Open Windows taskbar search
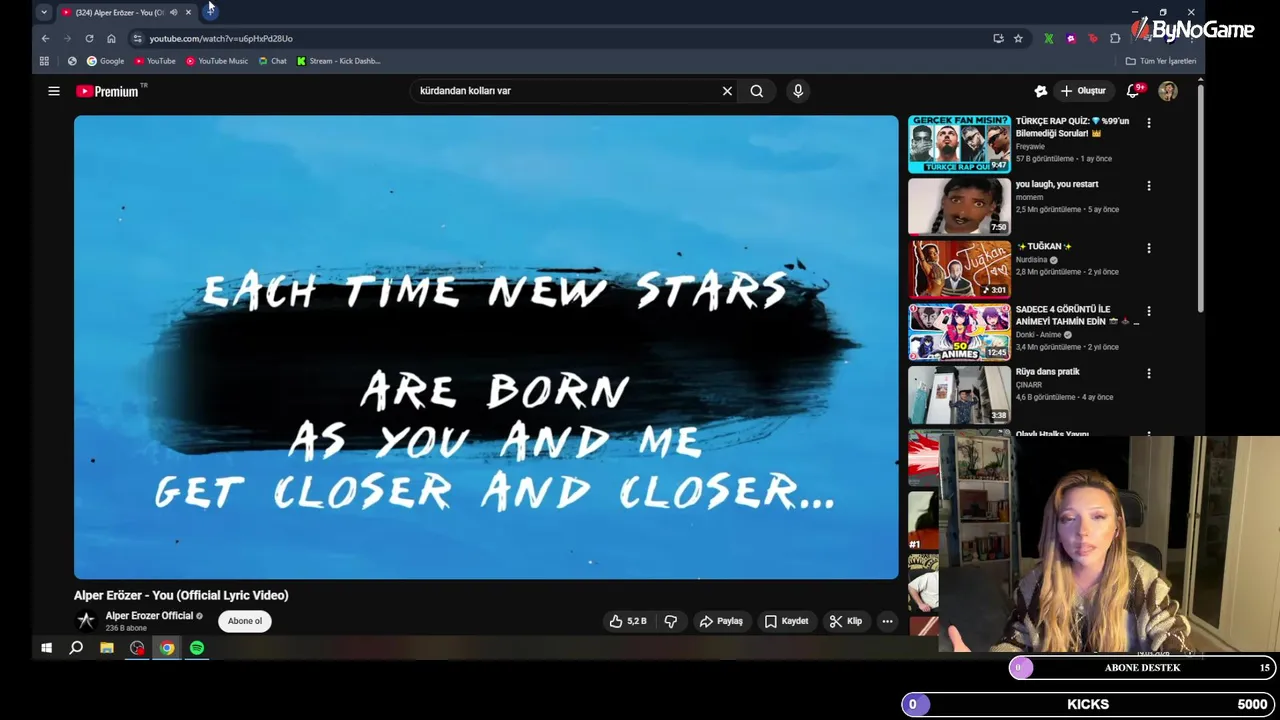The height and width of the screenshot is (720, 1280). 76,648
